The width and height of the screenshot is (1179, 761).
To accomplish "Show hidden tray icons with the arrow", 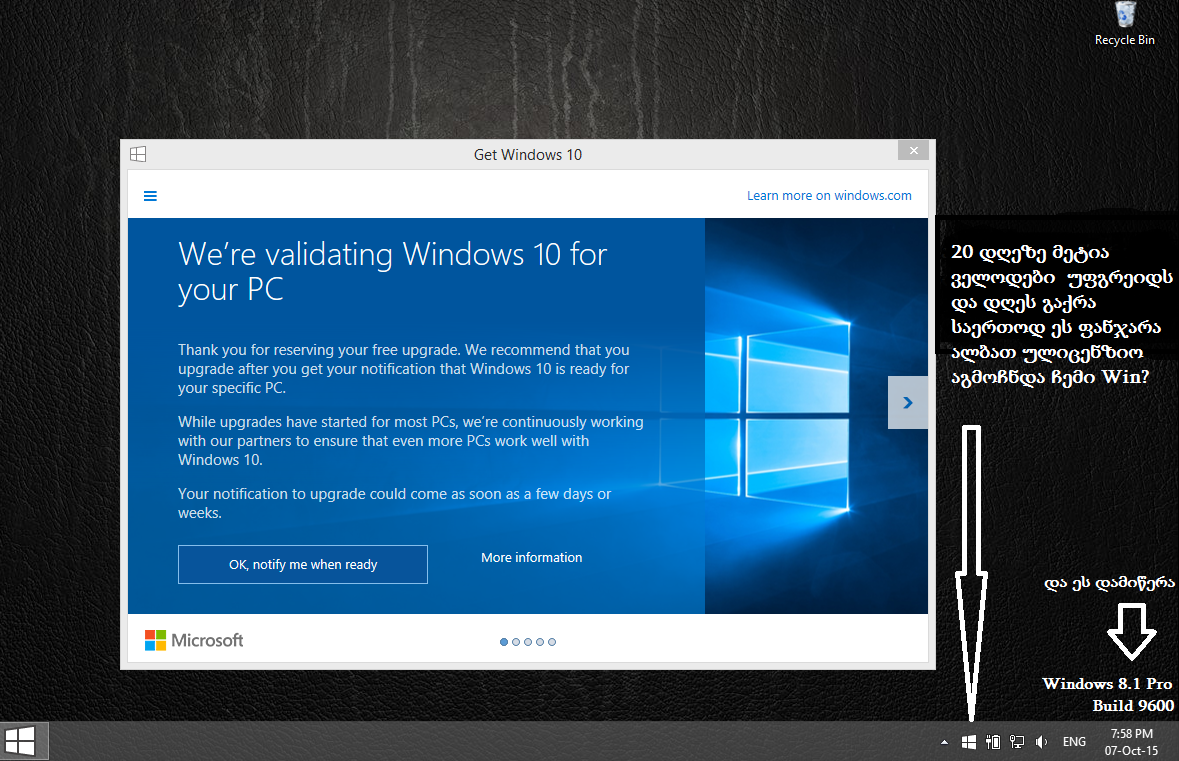I will (x=944, y=742).
